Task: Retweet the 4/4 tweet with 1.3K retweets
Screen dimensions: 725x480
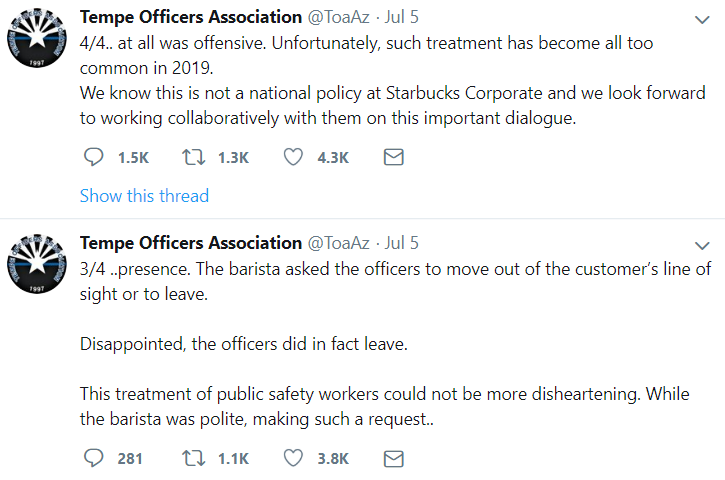Action: pyautogui.click(x=191, y=158)
